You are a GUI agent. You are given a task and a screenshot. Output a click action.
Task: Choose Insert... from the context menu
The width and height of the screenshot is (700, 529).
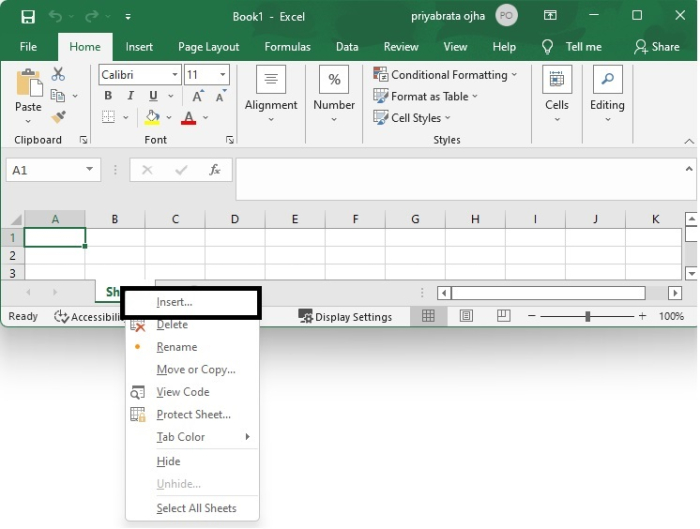point(175,302)
